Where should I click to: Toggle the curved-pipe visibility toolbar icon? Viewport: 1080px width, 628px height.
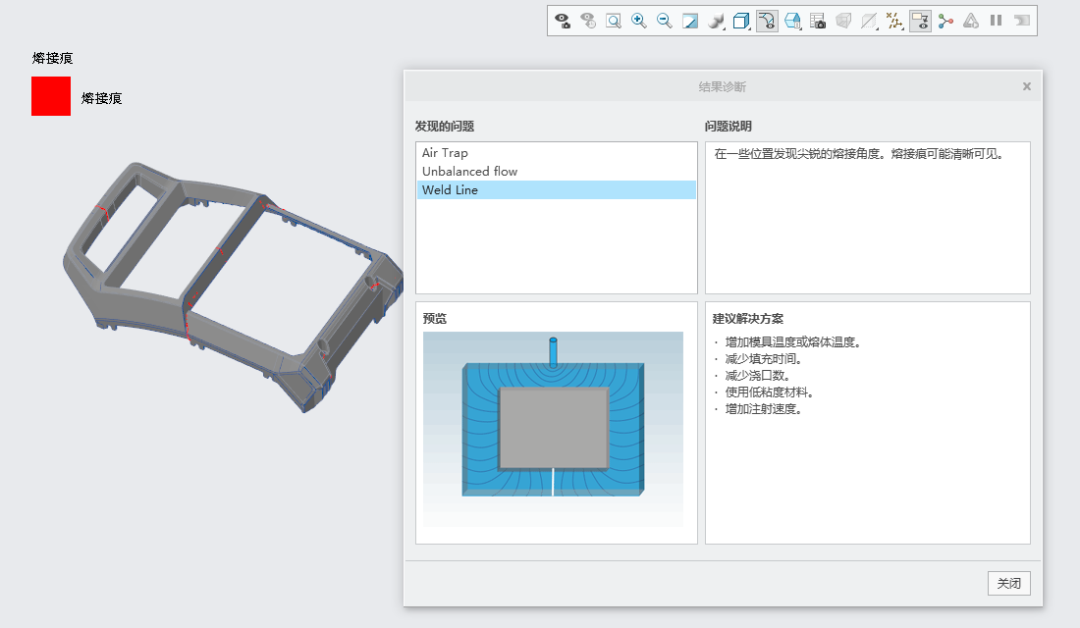tap(767, 21)
